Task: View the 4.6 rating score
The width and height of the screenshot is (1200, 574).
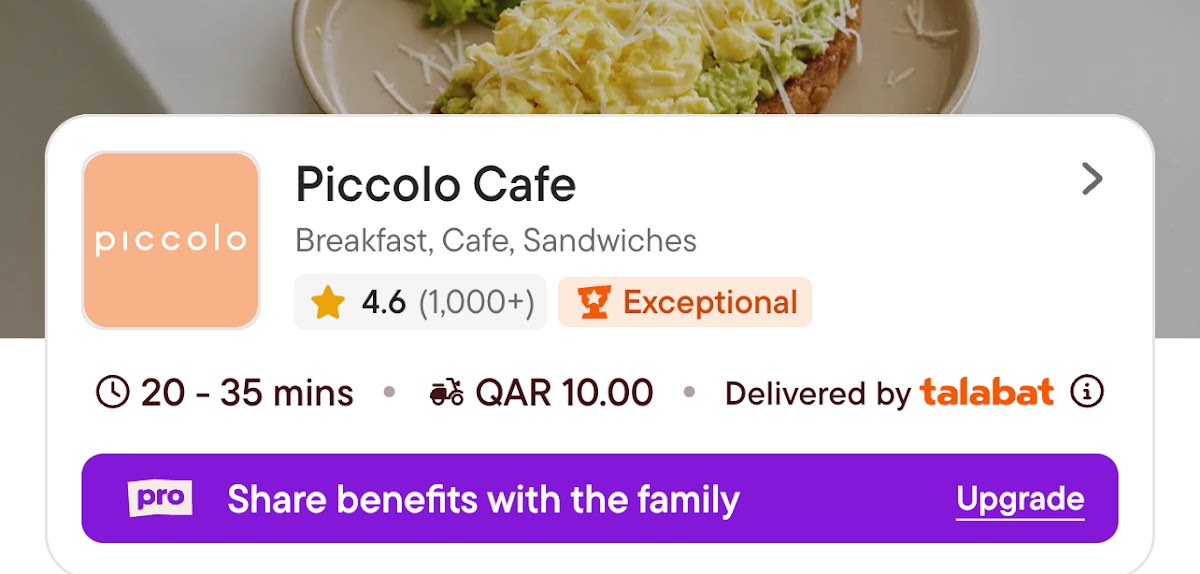Action: click(384, 302)
